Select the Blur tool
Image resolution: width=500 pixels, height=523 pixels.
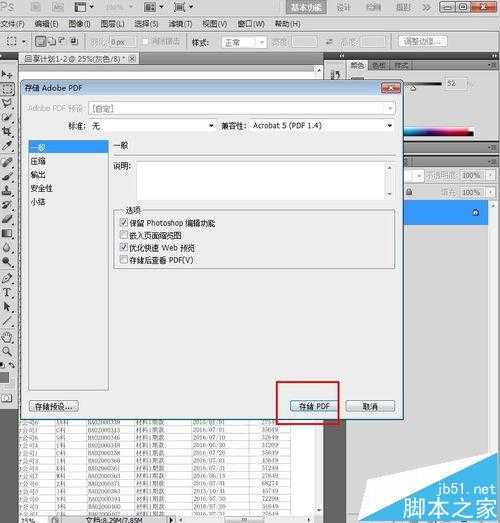7,247
